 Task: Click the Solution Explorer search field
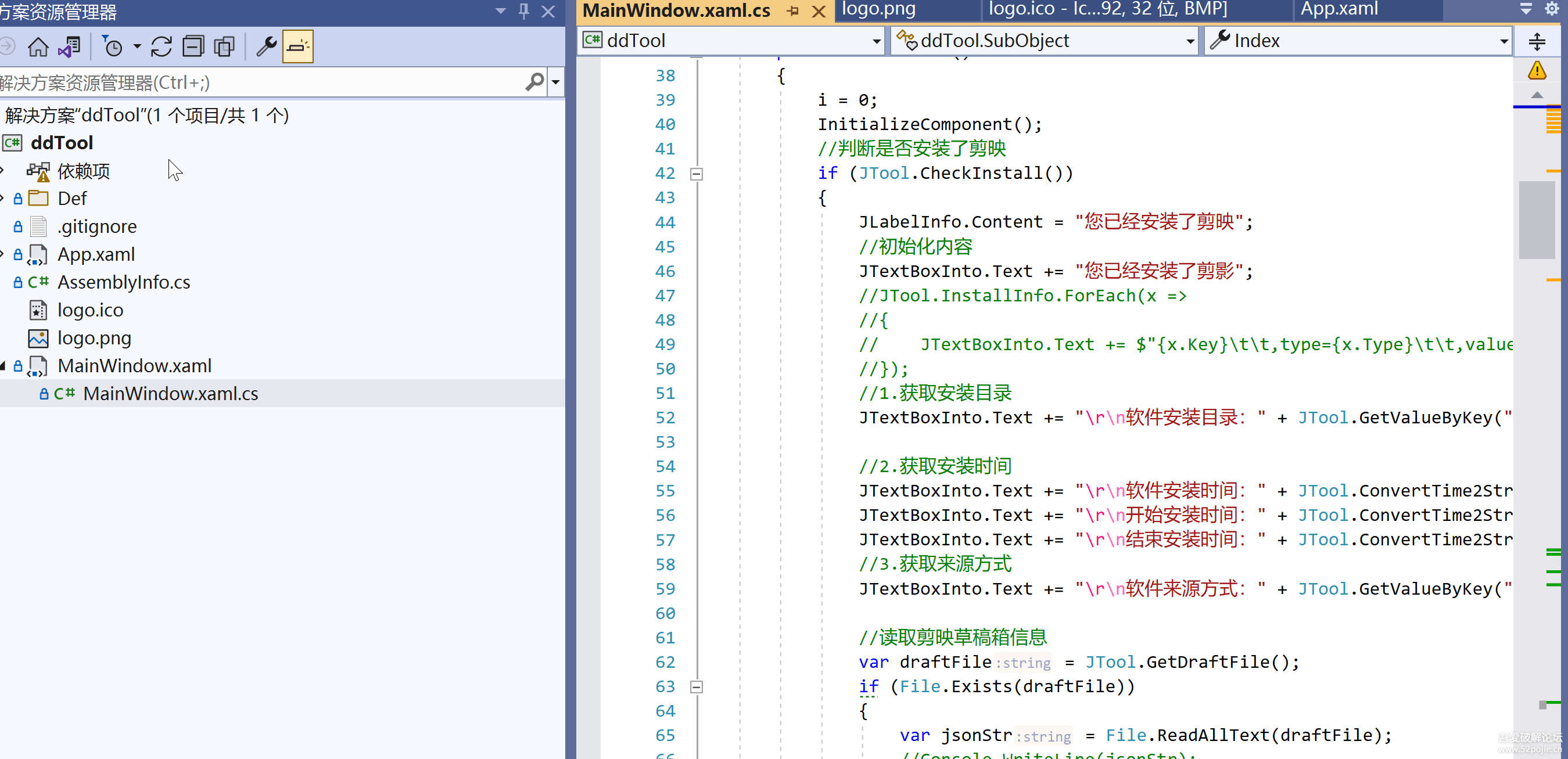pyautogui.click(x=256, y=83)
